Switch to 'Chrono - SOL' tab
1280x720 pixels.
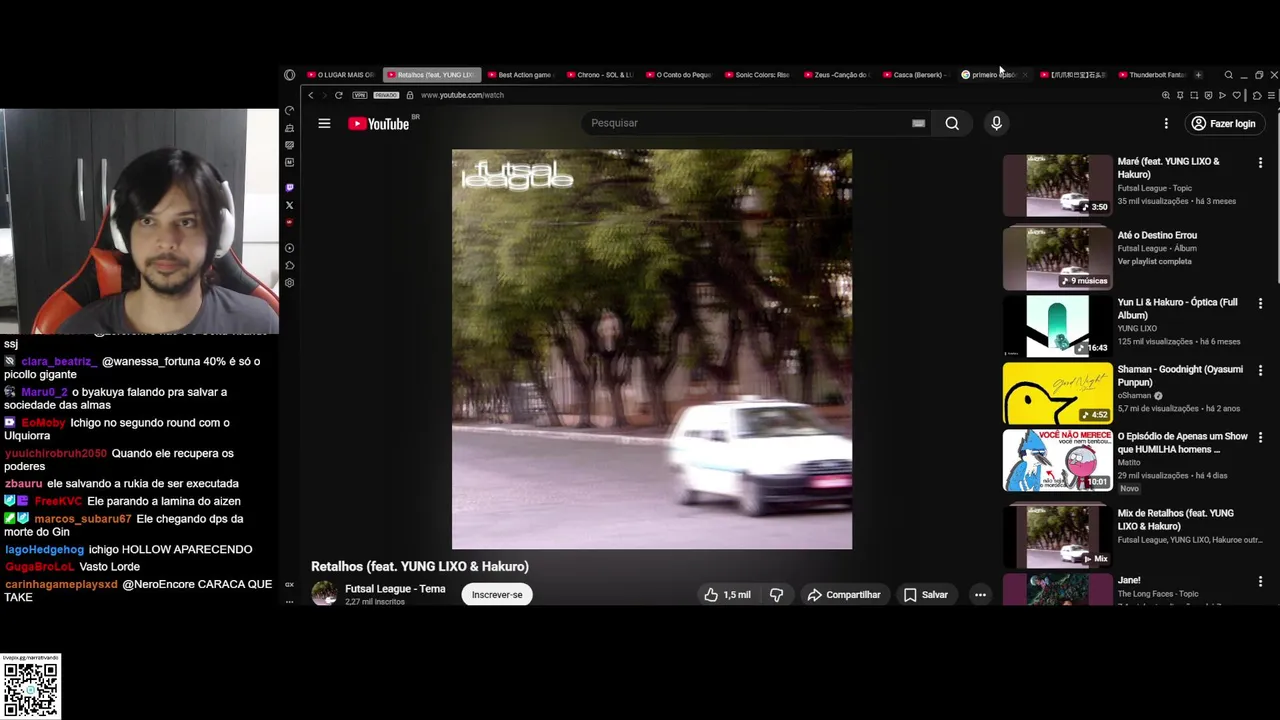(600, 75)
